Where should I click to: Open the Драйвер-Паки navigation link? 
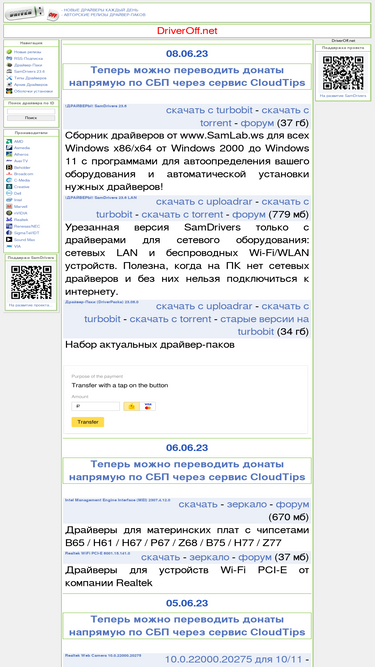coord(28,65)
